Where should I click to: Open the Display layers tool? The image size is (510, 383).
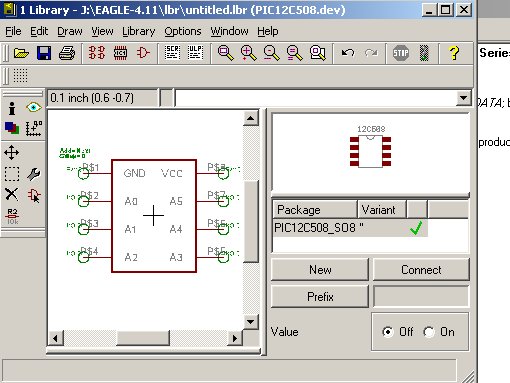pos(12,128)
